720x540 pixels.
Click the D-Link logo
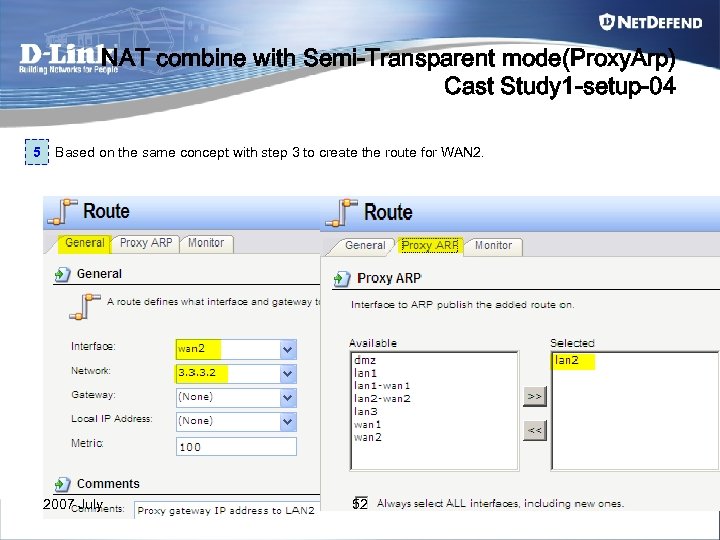pyautogui.click(x=68, y=59)
